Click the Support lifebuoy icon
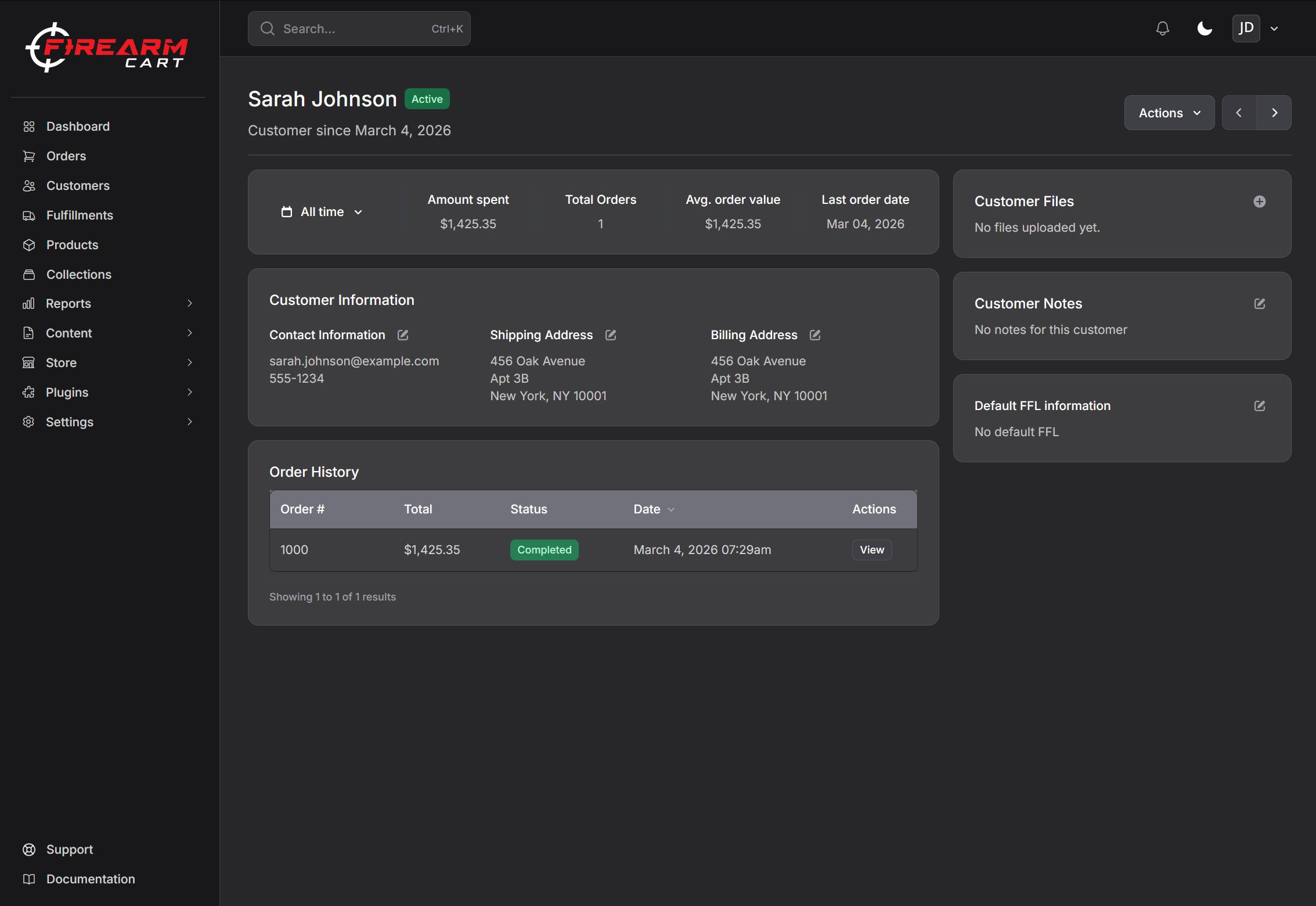This screenshot has width=1316, height=906. pyautogui.click(x=29, y=850)
